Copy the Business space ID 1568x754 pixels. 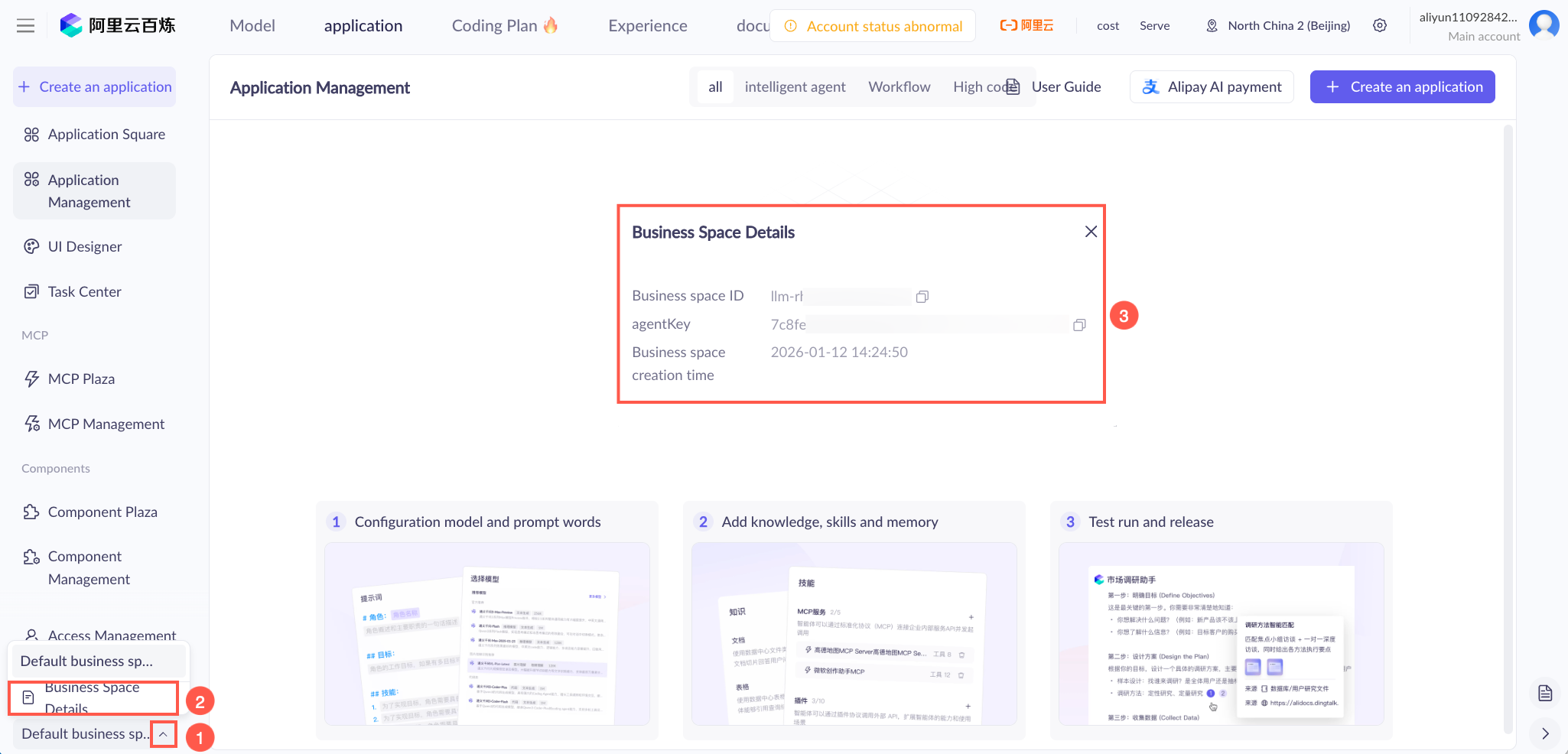(922, 297)
